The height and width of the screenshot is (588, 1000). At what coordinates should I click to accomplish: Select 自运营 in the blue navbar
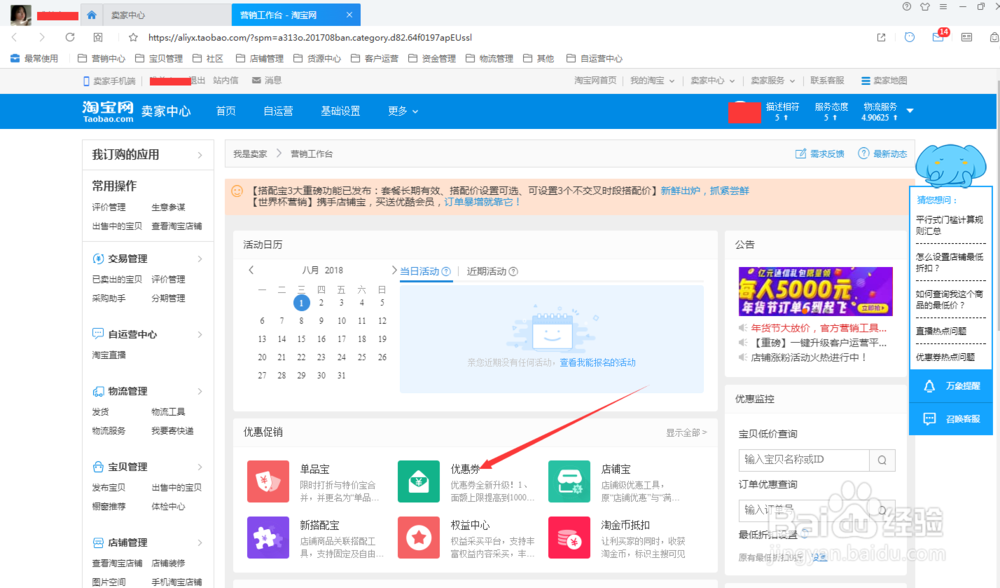tap(278, 111)
